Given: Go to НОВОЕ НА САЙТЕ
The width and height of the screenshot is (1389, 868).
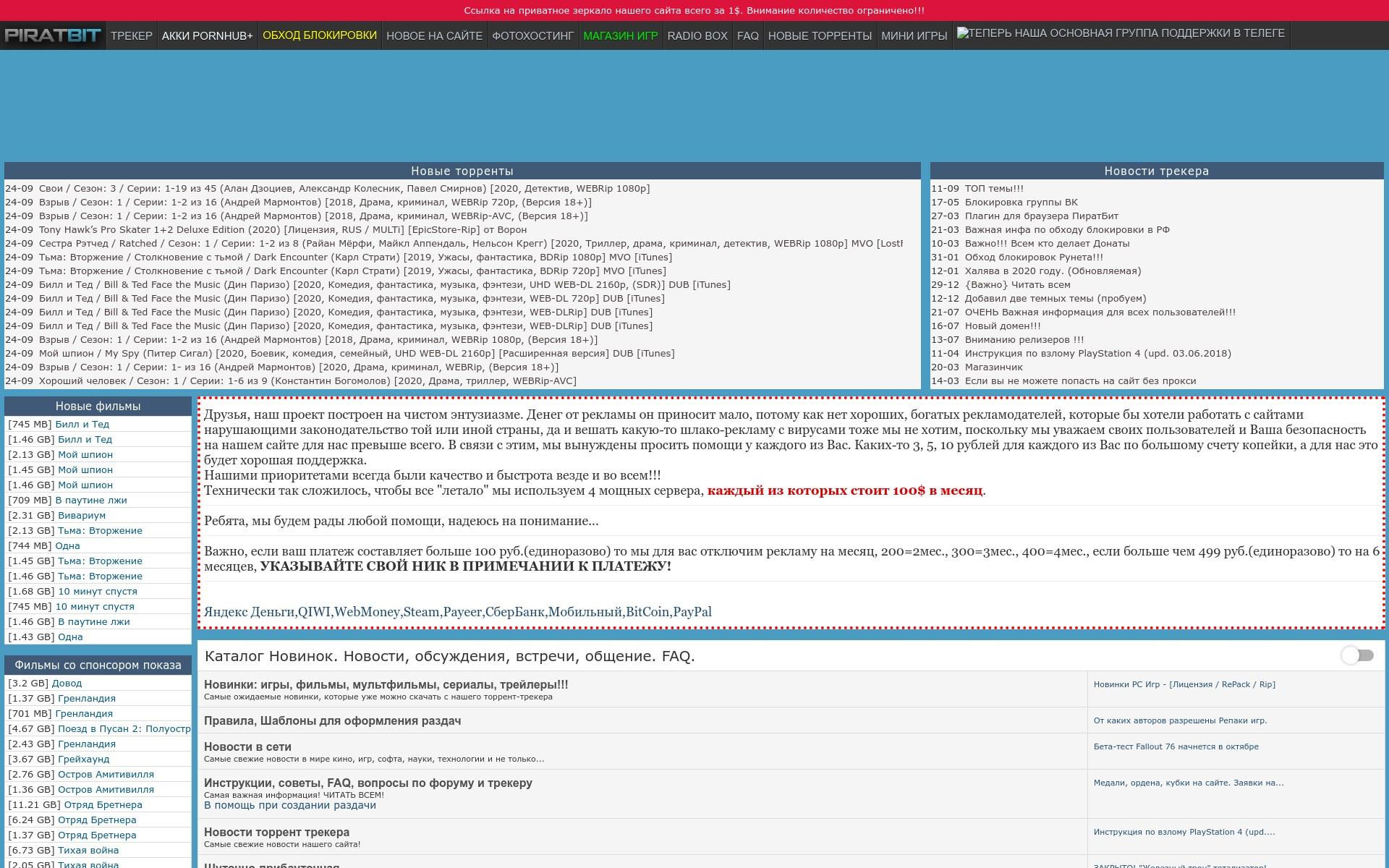Looking at the screenshot, I should pos(434,35).
